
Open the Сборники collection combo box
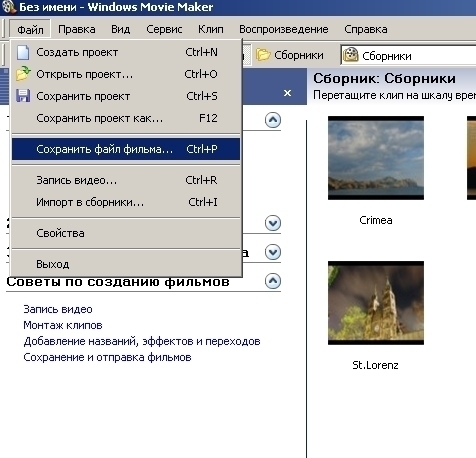coord(408,55)
